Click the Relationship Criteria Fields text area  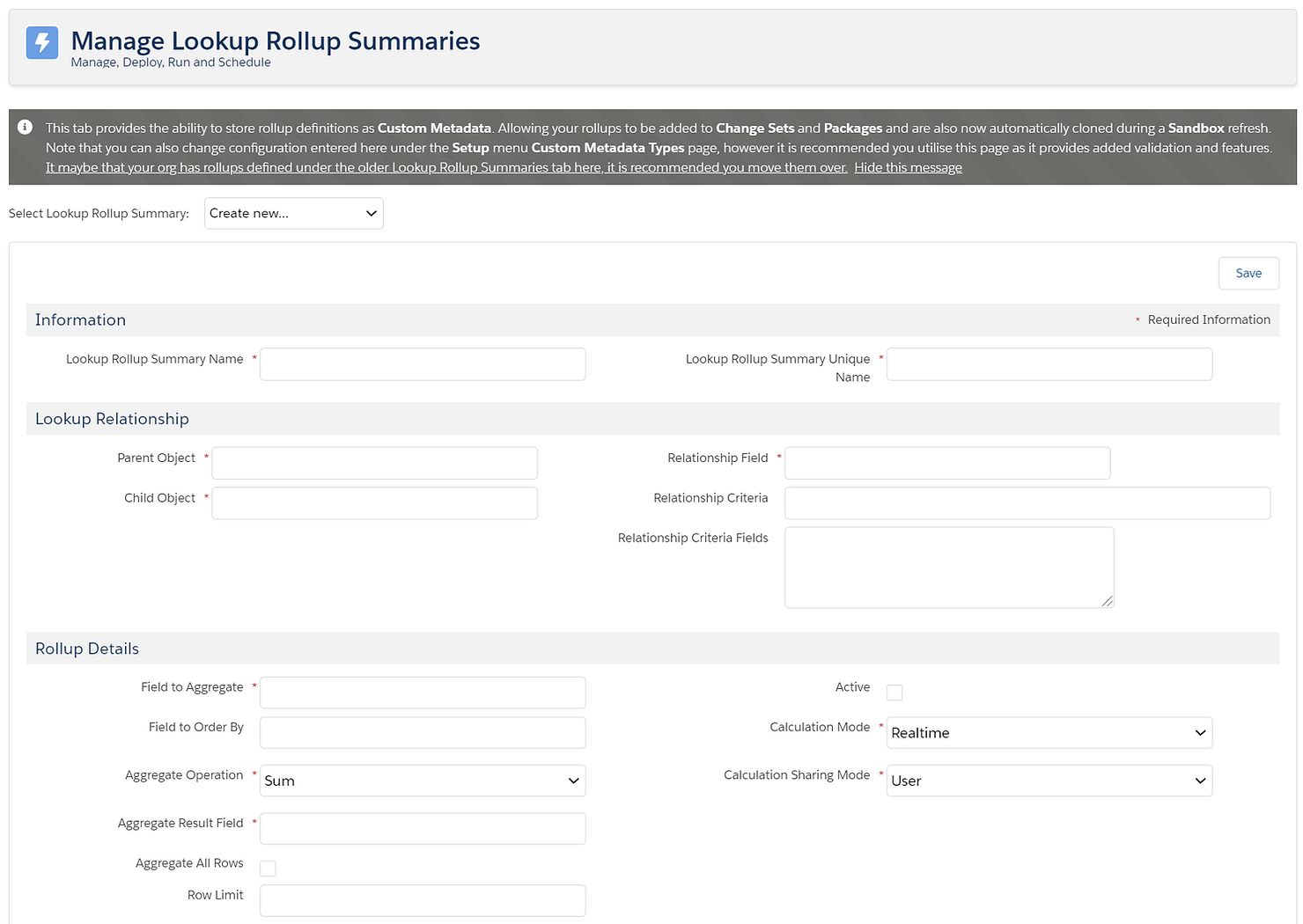pos(949,568)
